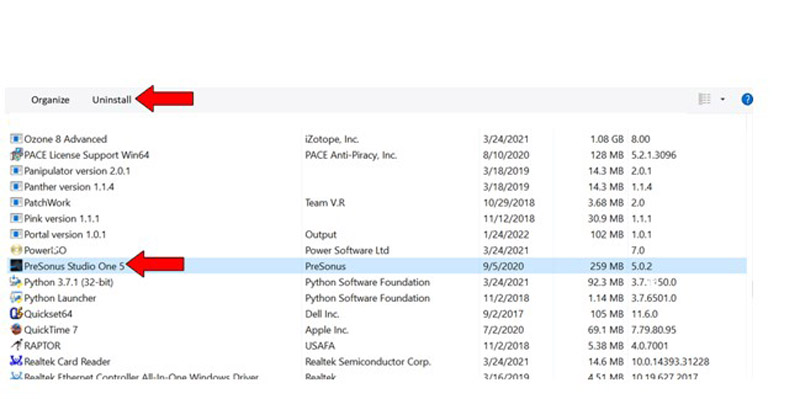This screenshot has height=399, width=800.
Task: Select the PowerISO entry name
Action: 45,251
